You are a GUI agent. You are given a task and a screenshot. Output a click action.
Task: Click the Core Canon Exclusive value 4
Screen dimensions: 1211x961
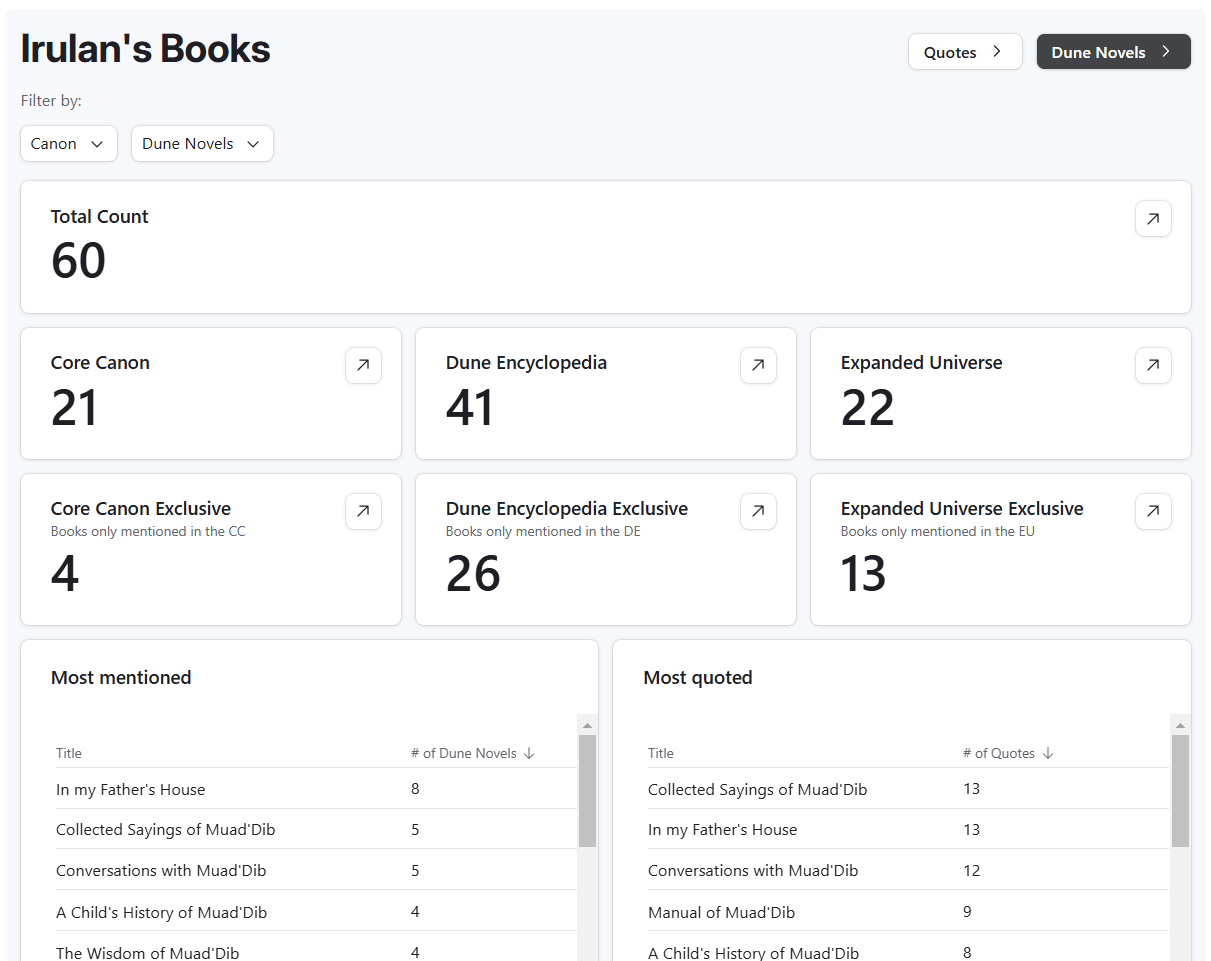coord(65,574)
